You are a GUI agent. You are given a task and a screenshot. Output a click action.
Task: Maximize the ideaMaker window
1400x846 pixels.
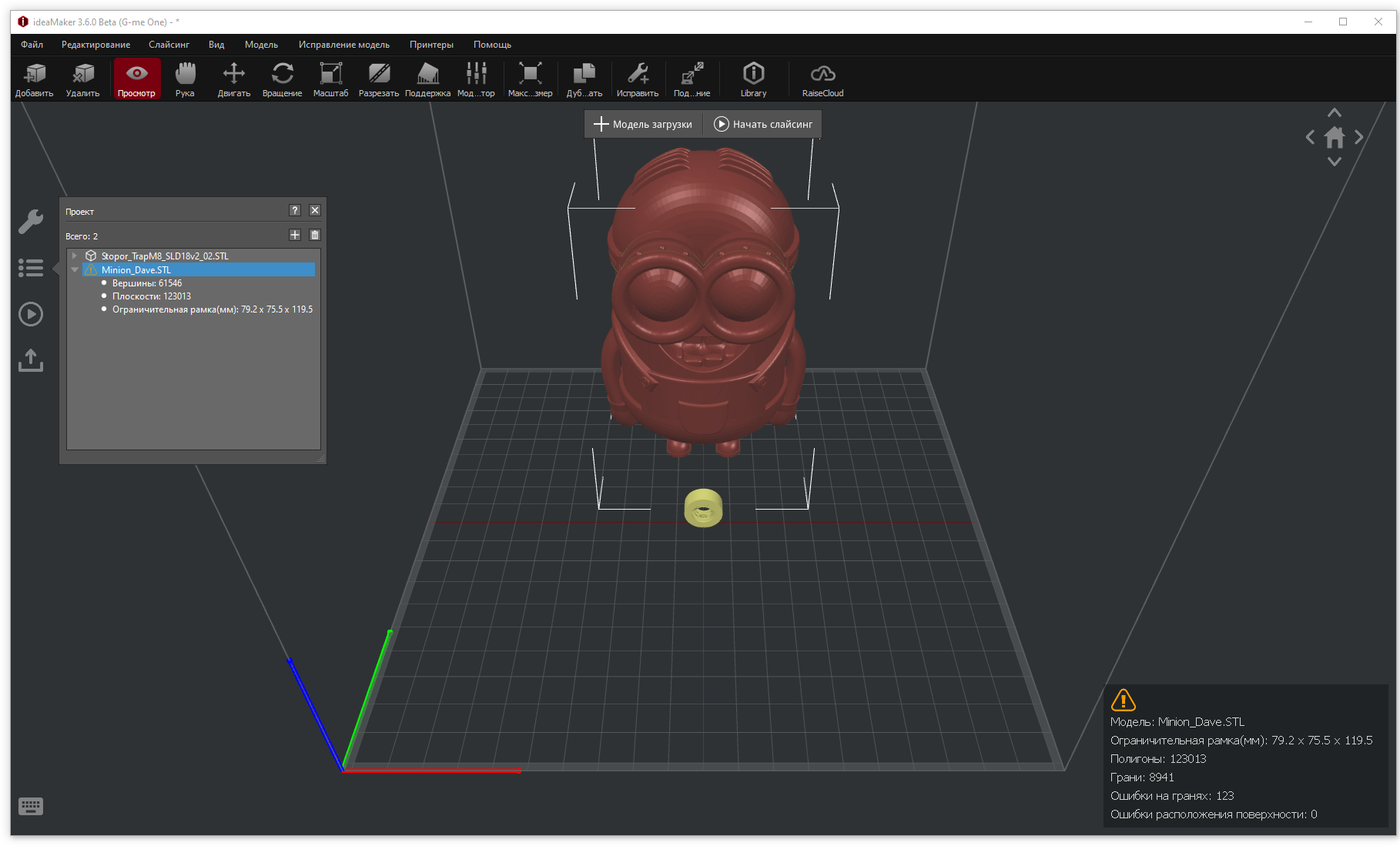1343,22
